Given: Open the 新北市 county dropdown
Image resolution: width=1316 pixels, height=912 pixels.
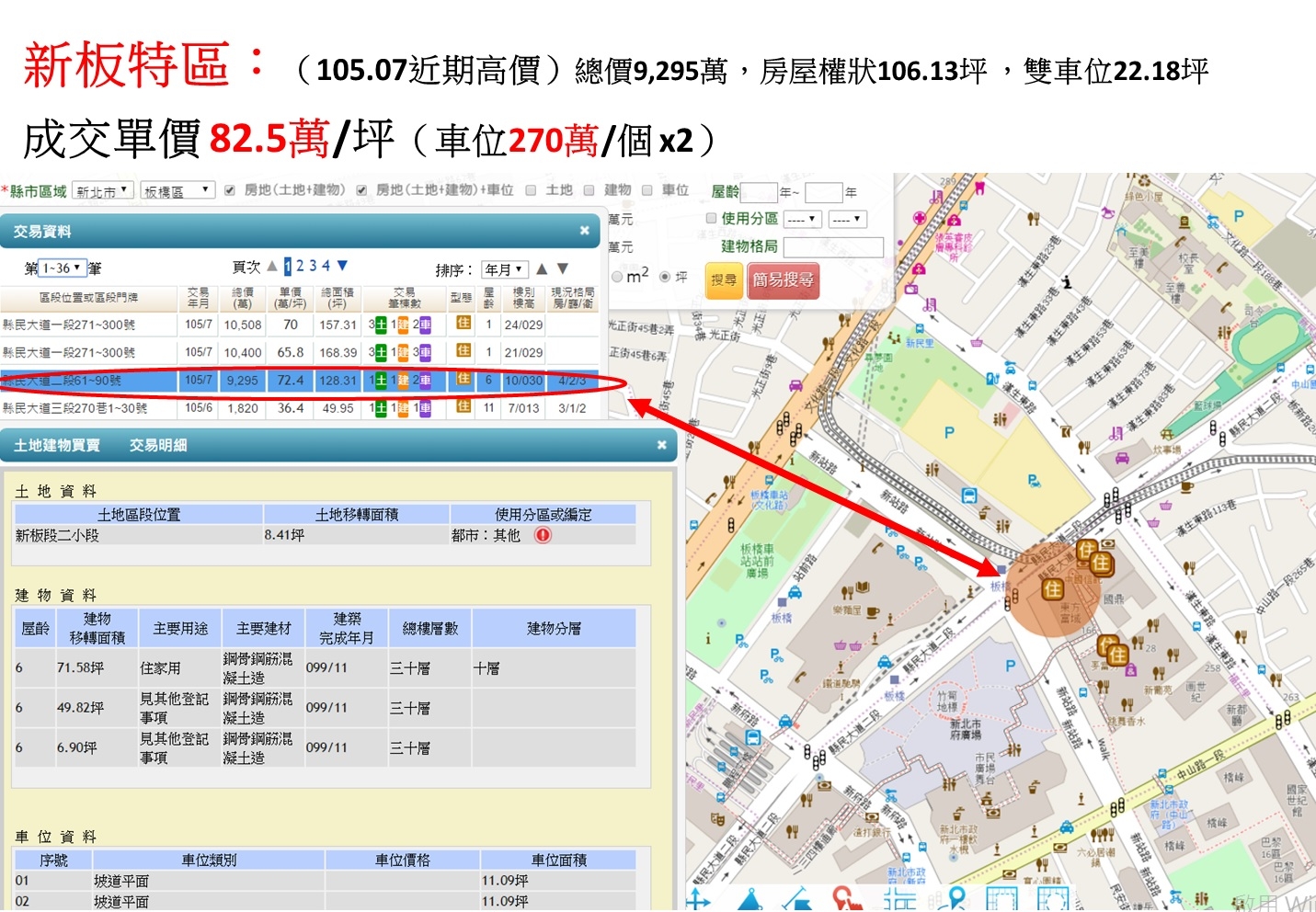Looking at the screenshot, I should tap(103, 191).
